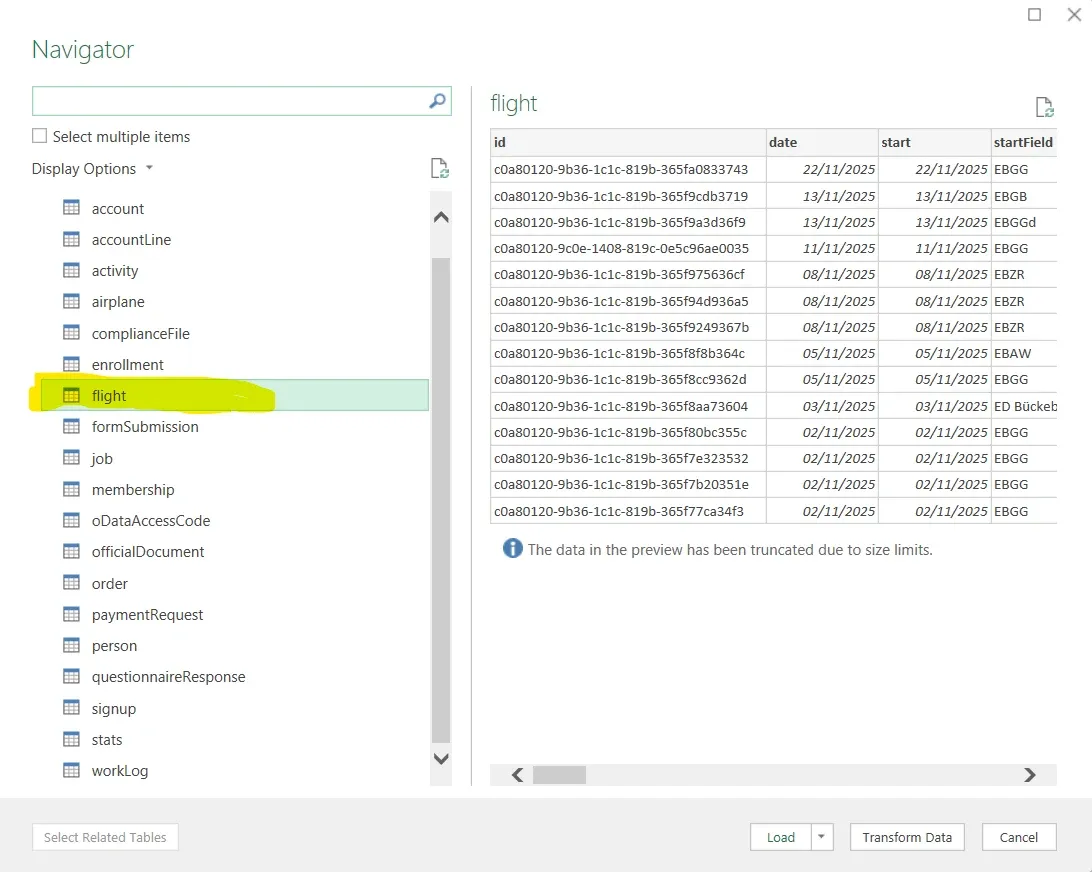1092x872 pixels.
Task: Click the highlighted flight table icon
Action: (71, 395)
